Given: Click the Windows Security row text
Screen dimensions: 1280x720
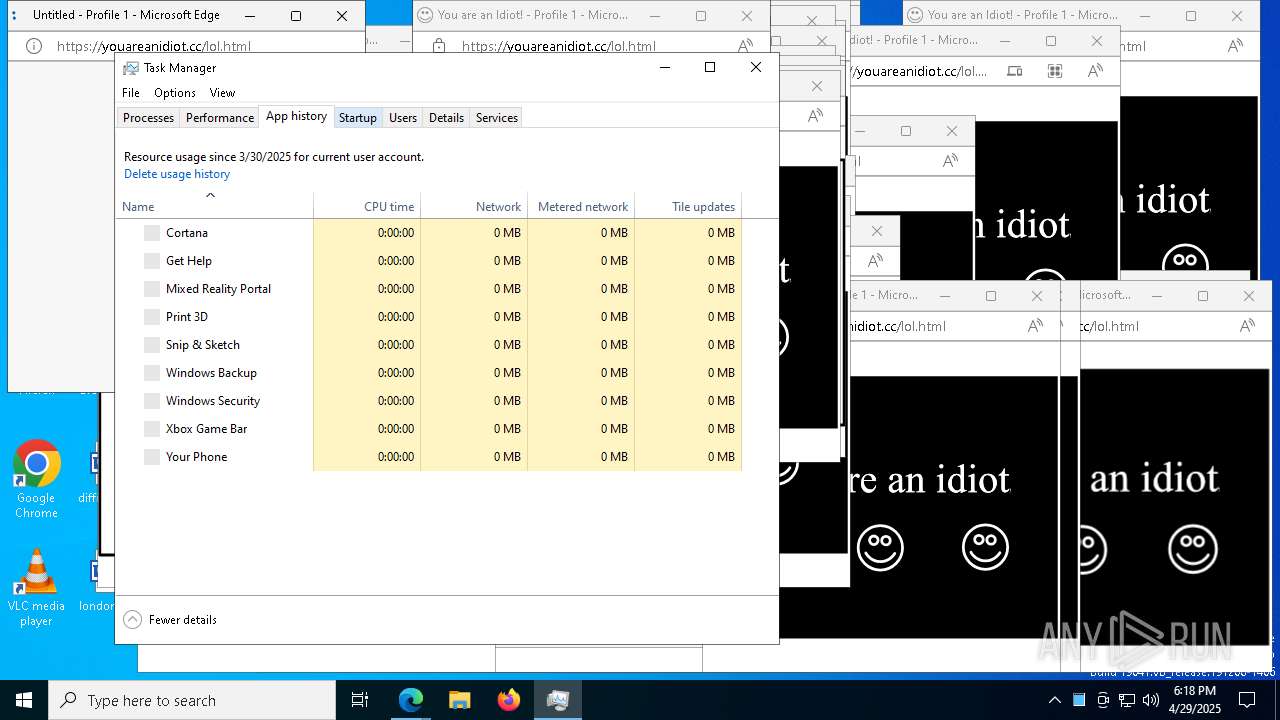Looking at the screenshot, I should [213, 401].
